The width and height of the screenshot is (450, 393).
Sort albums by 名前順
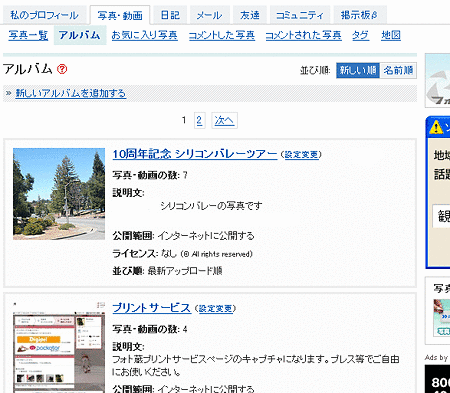click(x=398, y=70)
